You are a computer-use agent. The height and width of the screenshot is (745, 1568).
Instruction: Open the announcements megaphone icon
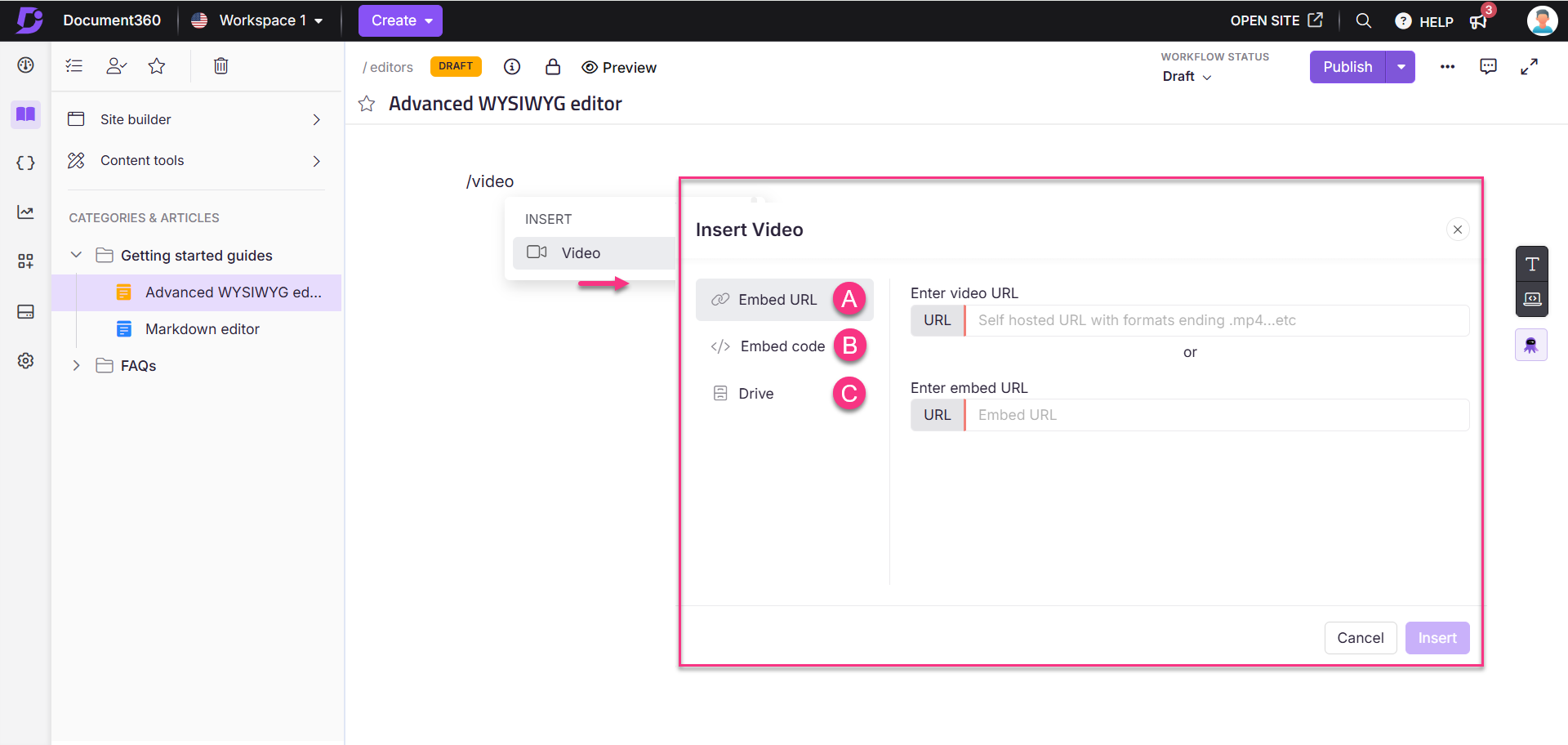[1478, 21]
